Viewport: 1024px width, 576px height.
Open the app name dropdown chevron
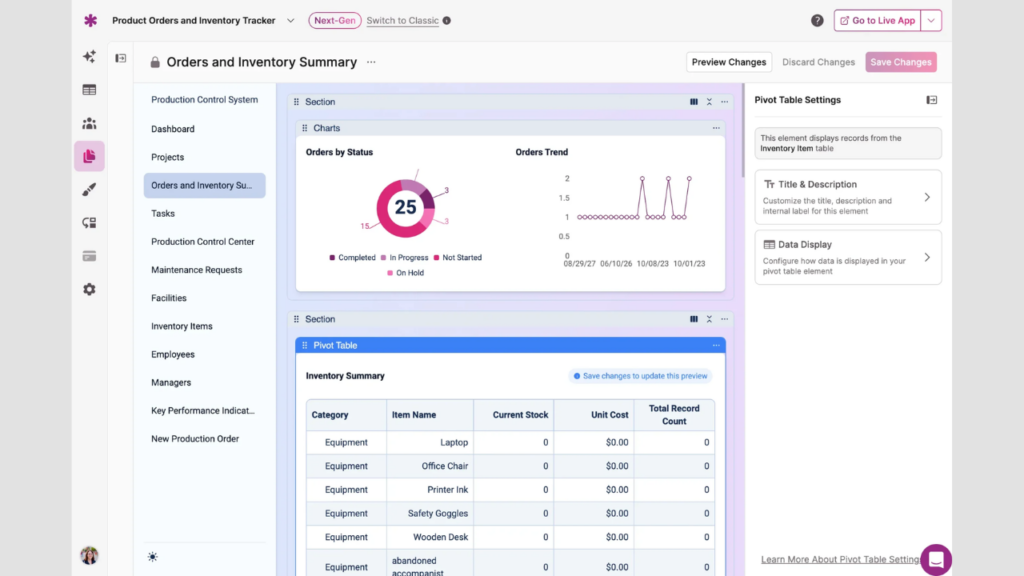tap(291, 20)
